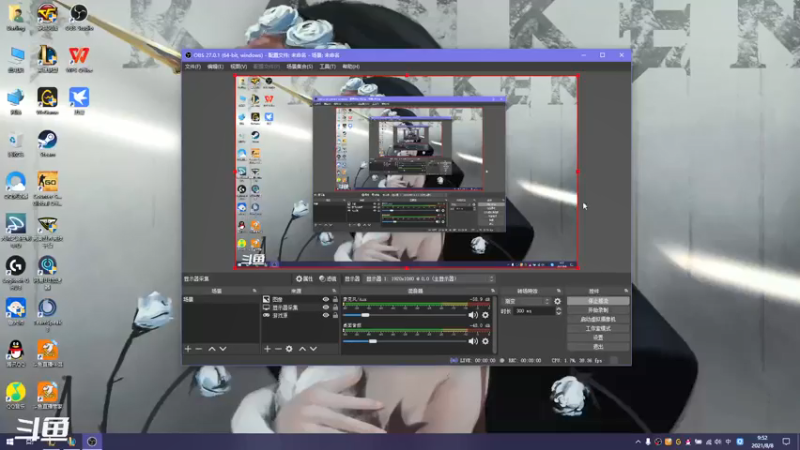The image size is (800, 450).
Task: Open the 显示器 1 display selection dropdown
Action: [429, 279]
